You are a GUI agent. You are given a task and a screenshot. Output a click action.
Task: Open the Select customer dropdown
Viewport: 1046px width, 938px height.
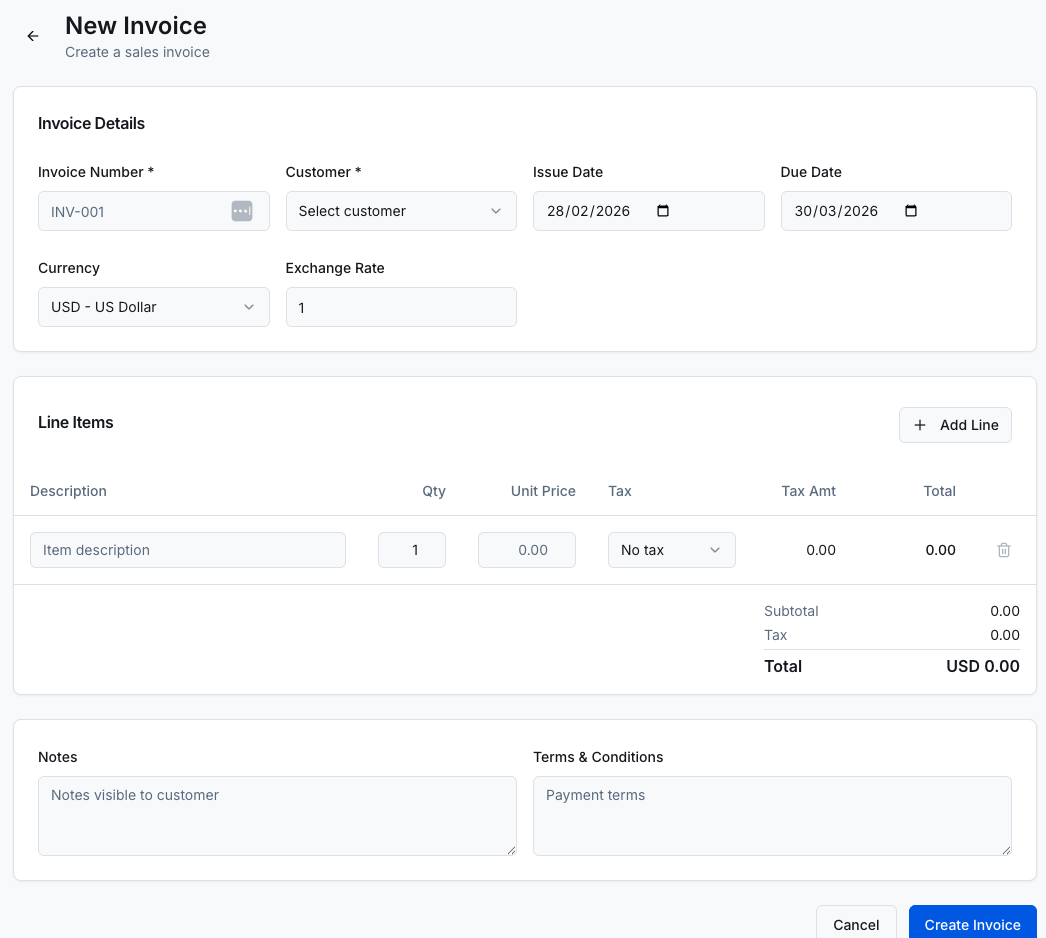pyautogui.click(x=401, y=211)
